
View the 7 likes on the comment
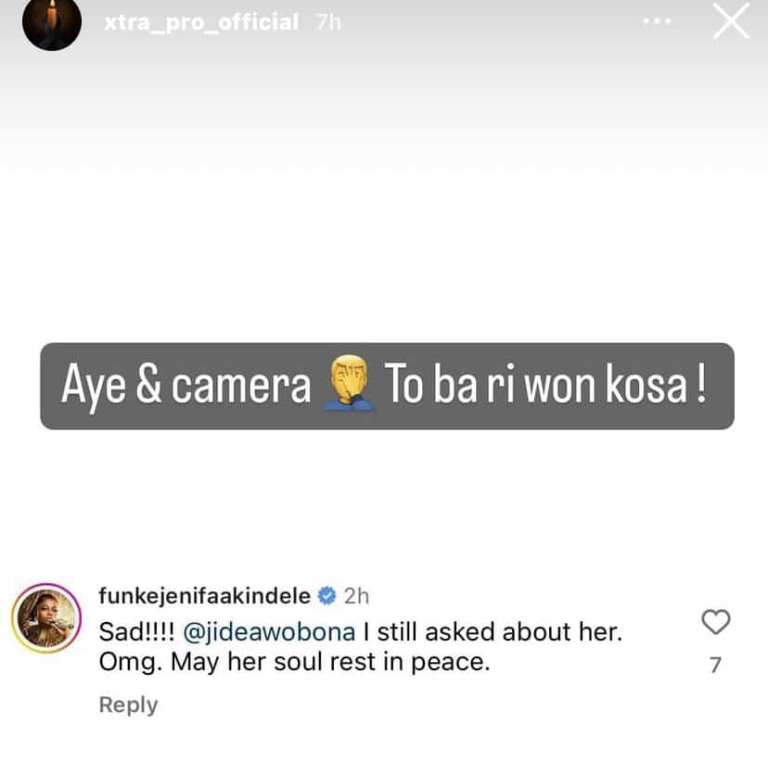coord(716,664)
